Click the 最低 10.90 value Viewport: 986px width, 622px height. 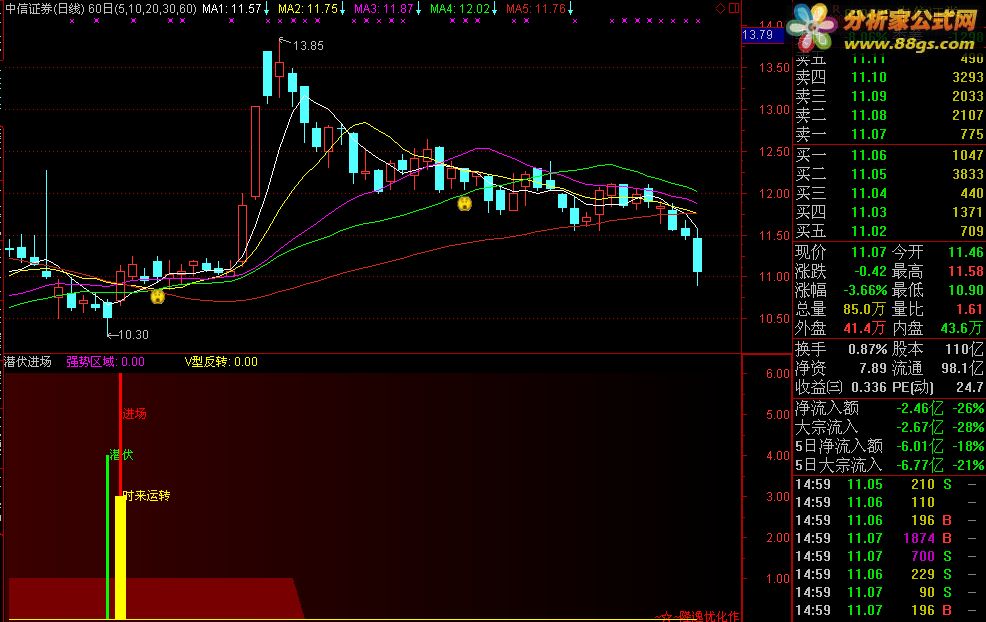coord(965,291)
